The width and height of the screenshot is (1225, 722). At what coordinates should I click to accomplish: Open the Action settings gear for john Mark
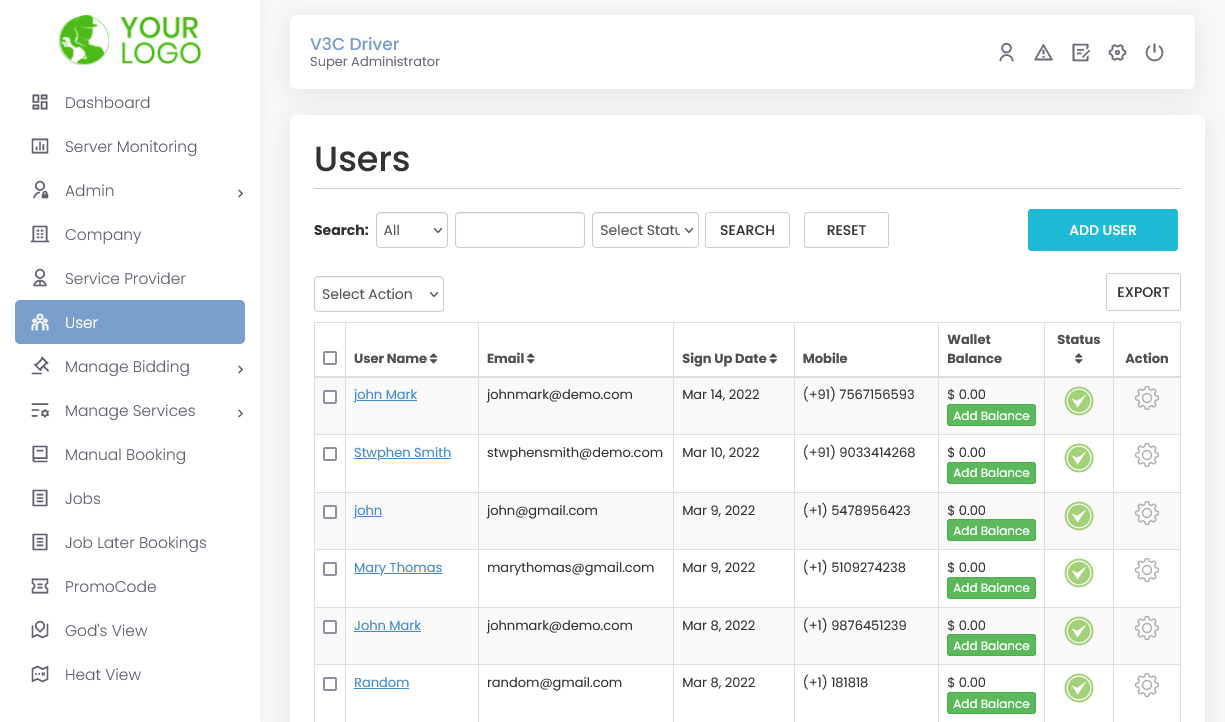[x=1146, y=397]
